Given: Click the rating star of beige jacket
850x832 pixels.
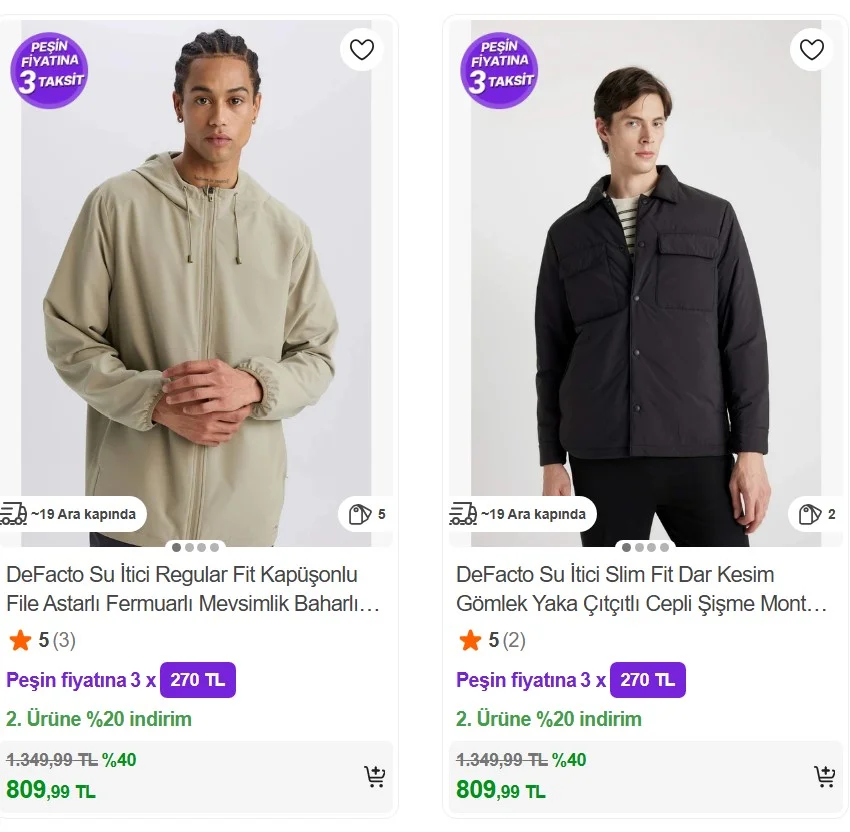Looking at the screenshot, I should point(20,640).
